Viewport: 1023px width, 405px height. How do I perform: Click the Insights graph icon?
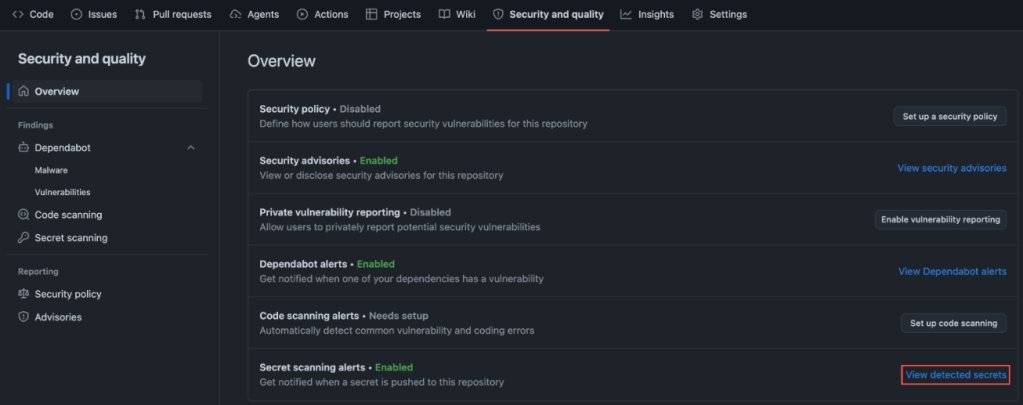626,14
